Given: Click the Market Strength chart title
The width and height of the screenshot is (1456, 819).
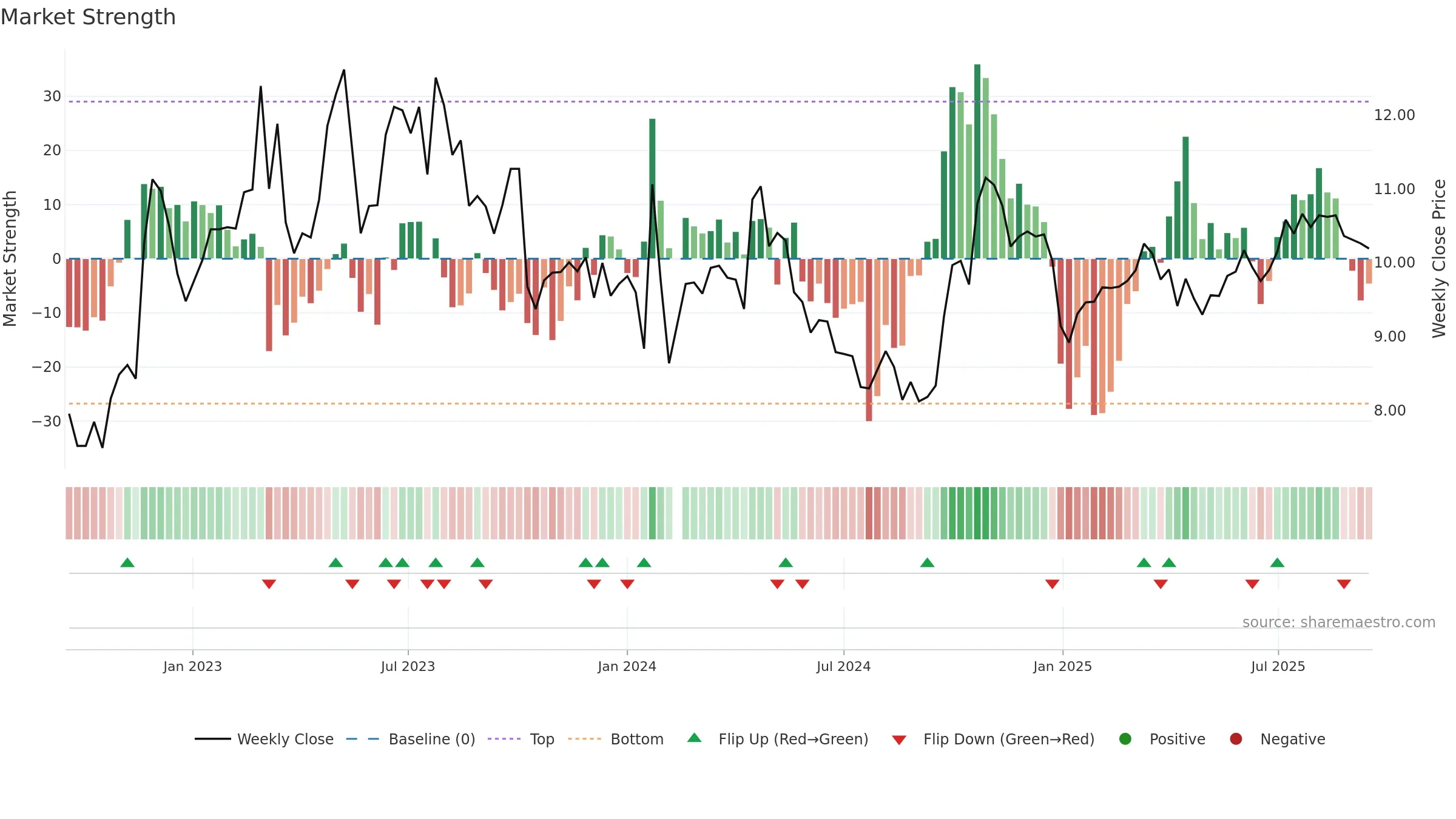Looking at the screenshot, I should tap(88, 17).
